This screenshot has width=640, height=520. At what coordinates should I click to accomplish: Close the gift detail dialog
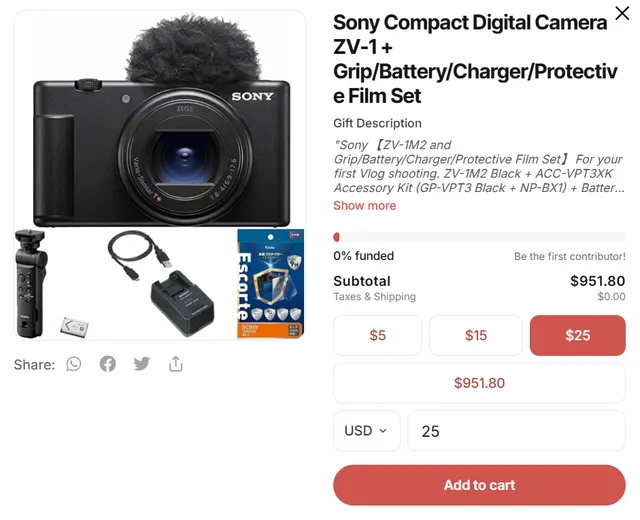621,16
